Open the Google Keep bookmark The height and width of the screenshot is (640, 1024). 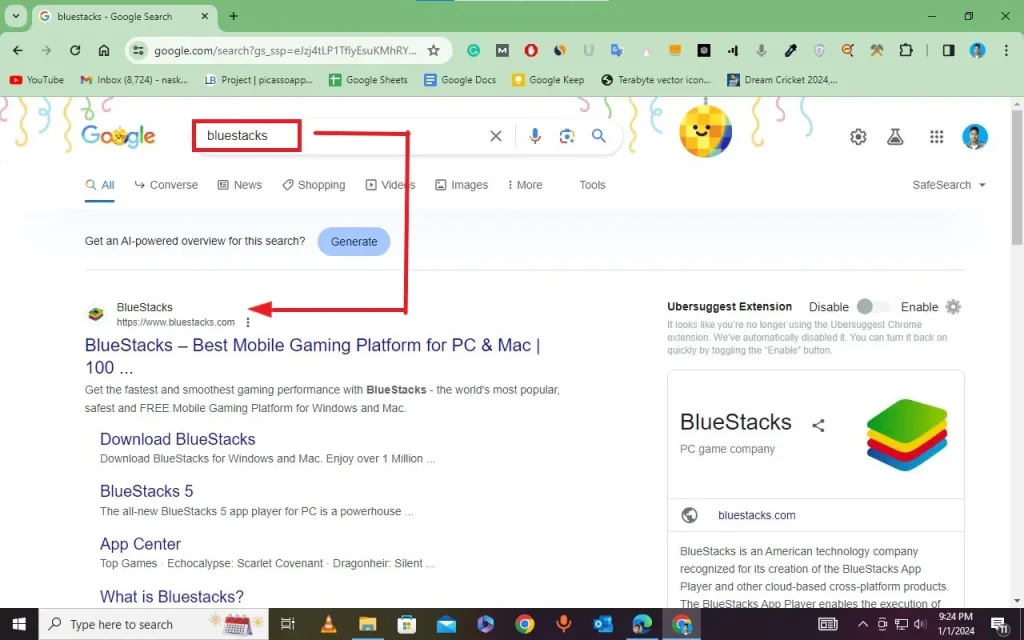point(548,80)
